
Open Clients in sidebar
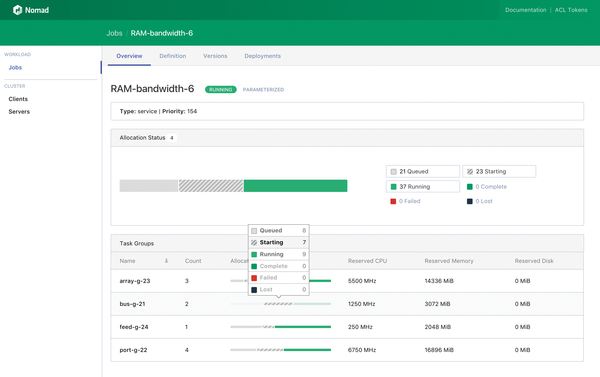pos(18,99)
